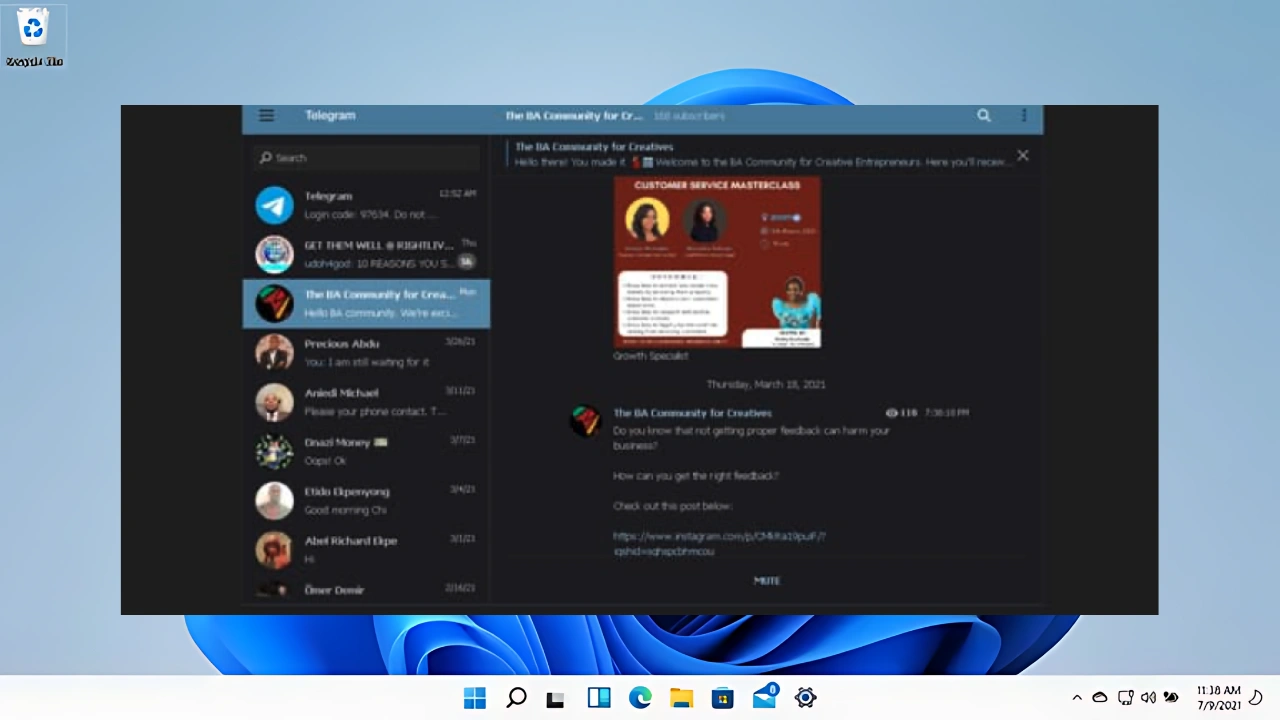Click the chat list Search field
The width and height of the screenshot is (1280, 720).
click(367, 157)
